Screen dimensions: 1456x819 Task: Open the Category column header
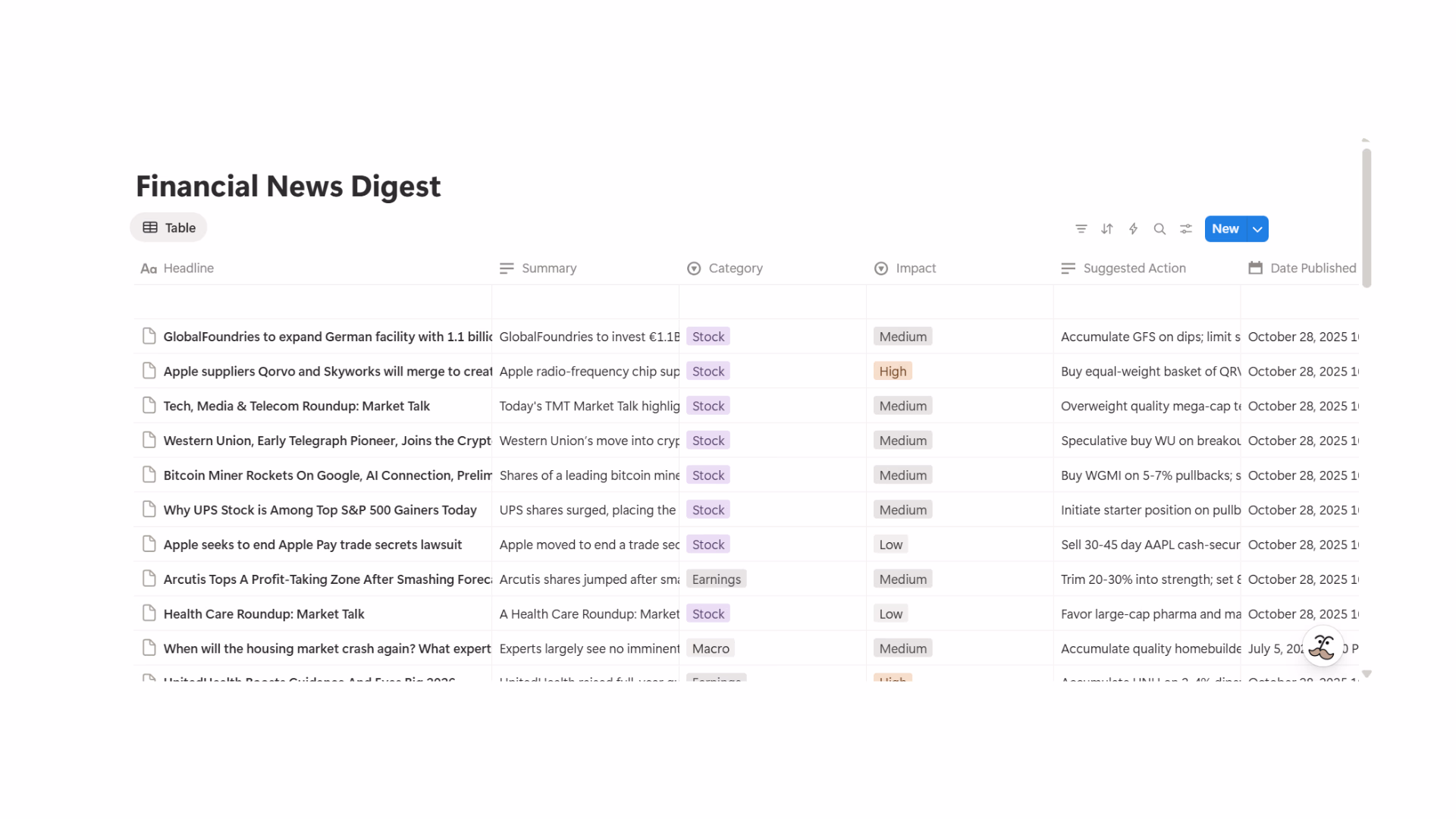coord(725,268)
